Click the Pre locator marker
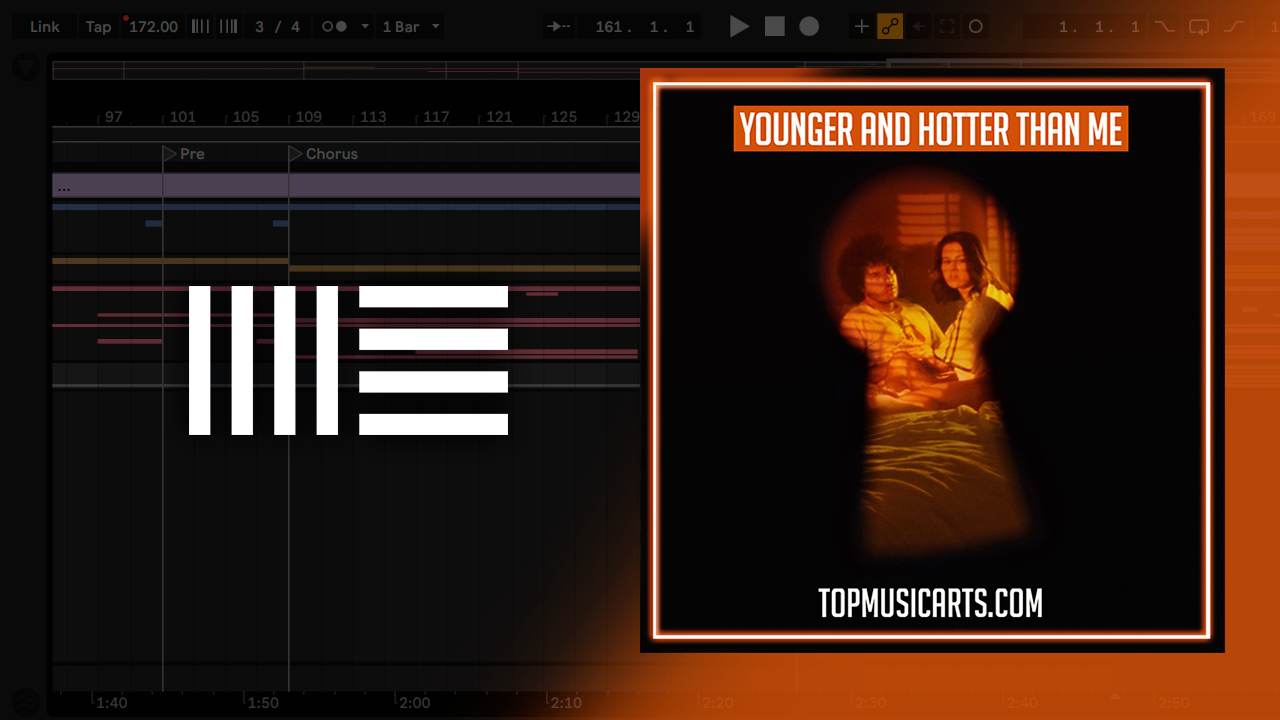 pos(169,154)
